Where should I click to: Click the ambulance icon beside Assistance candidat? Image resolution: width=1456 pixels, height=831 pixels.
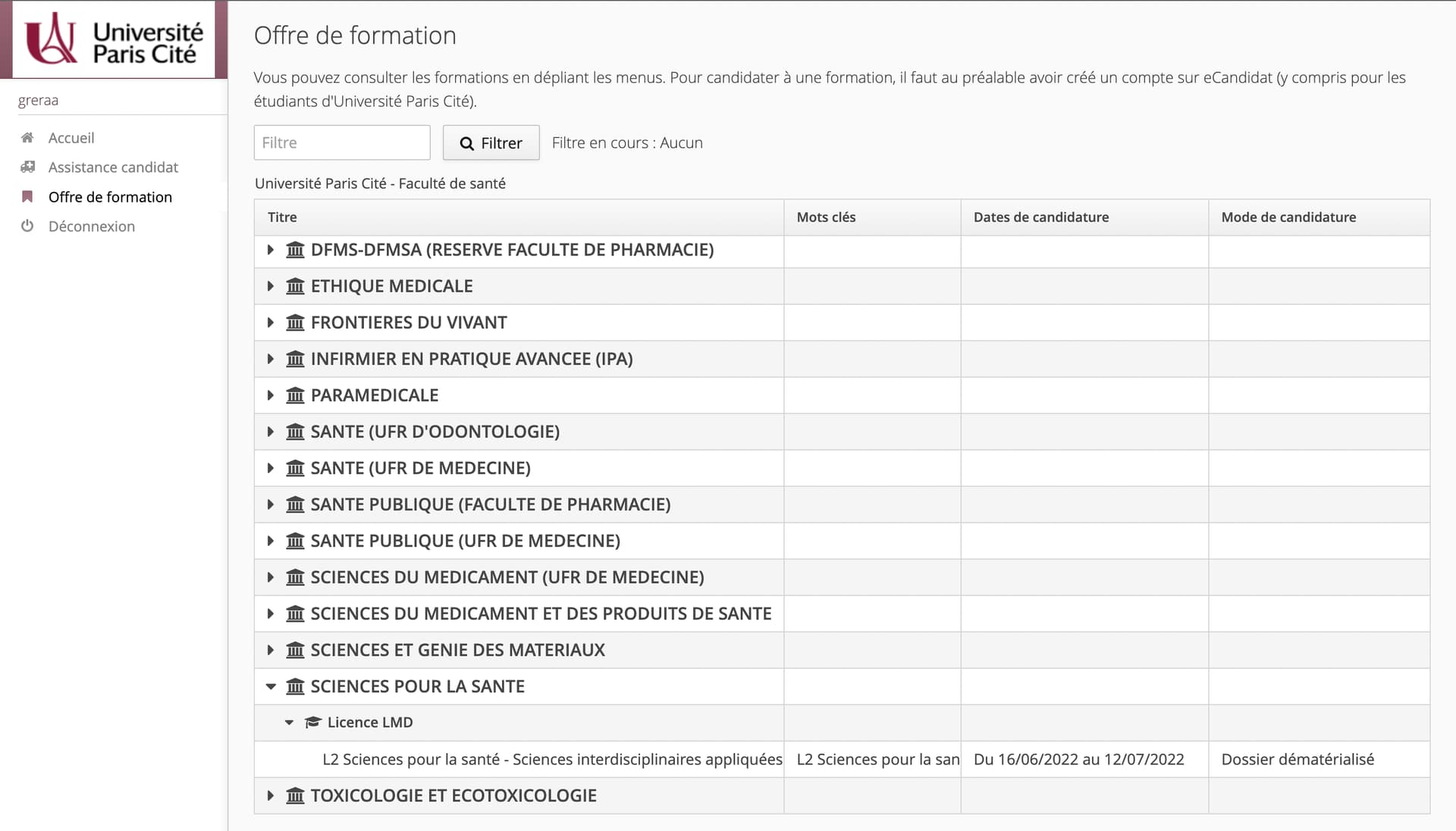pyautogui.click(x=27, y=167)
